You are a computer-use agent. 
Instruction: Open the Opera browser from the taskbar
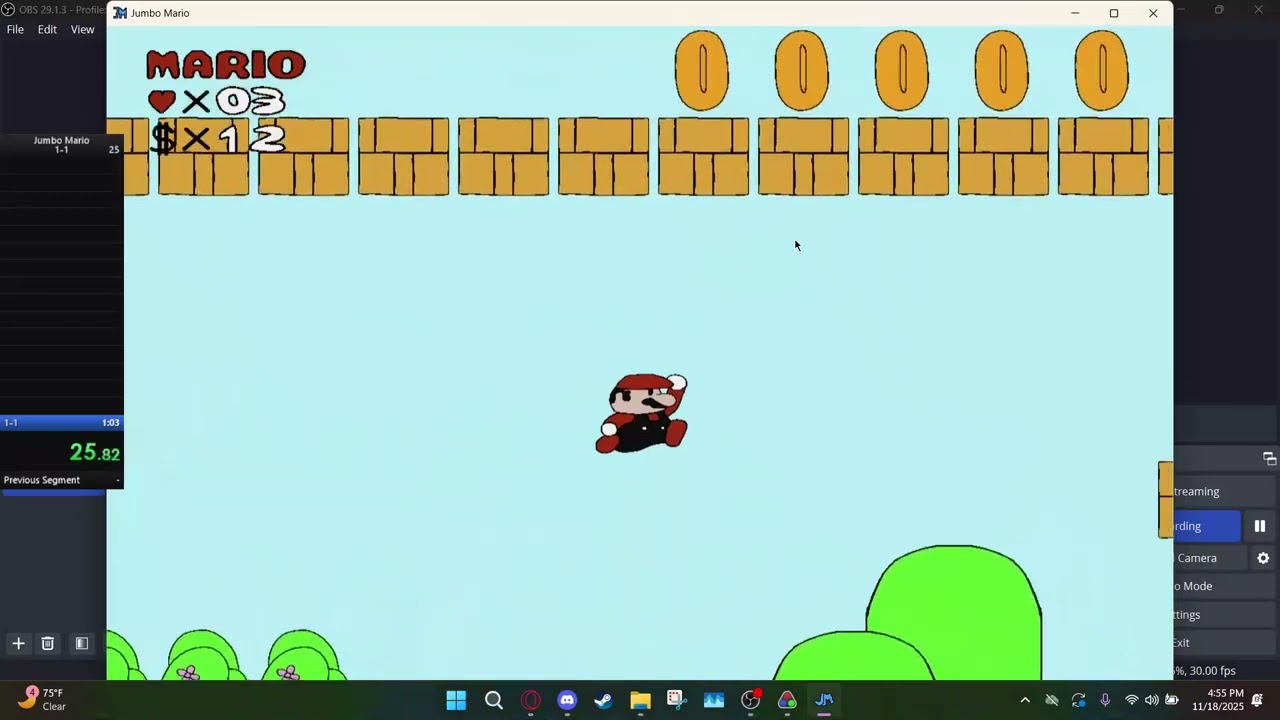point(531,700)
